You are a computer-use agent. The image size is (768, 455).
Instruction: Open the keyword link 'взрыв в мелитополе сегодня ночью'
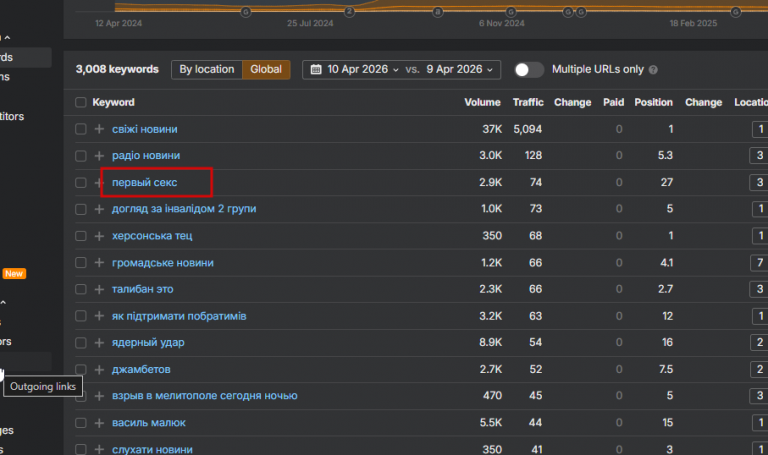(204, 396)
